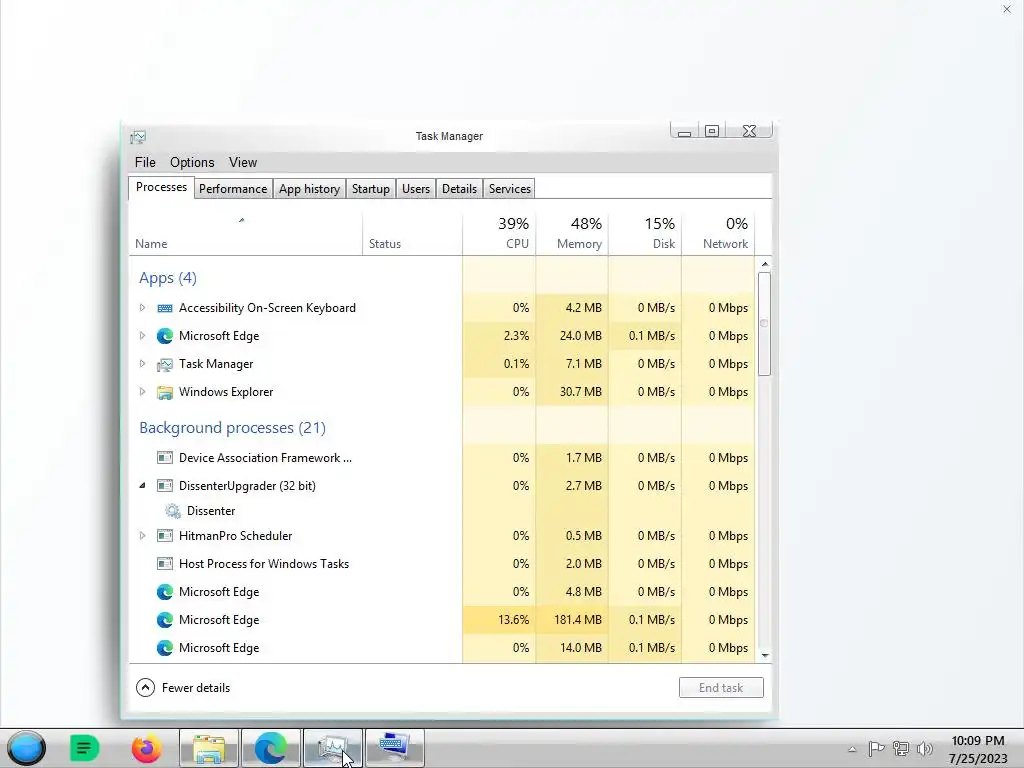
Task: Open the View menu
Action: 243,163
